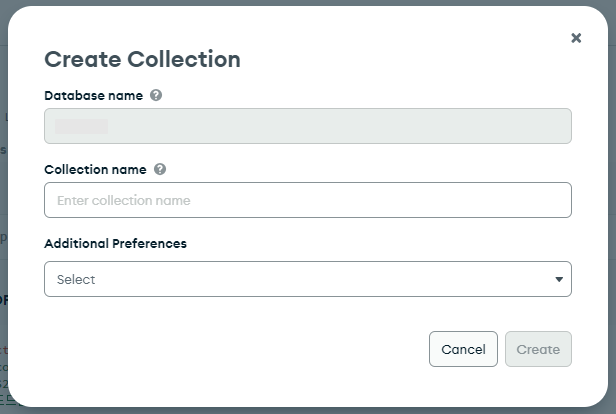Click the Collection name help icon
The image size is (616, 414).
tap(160, 170)
